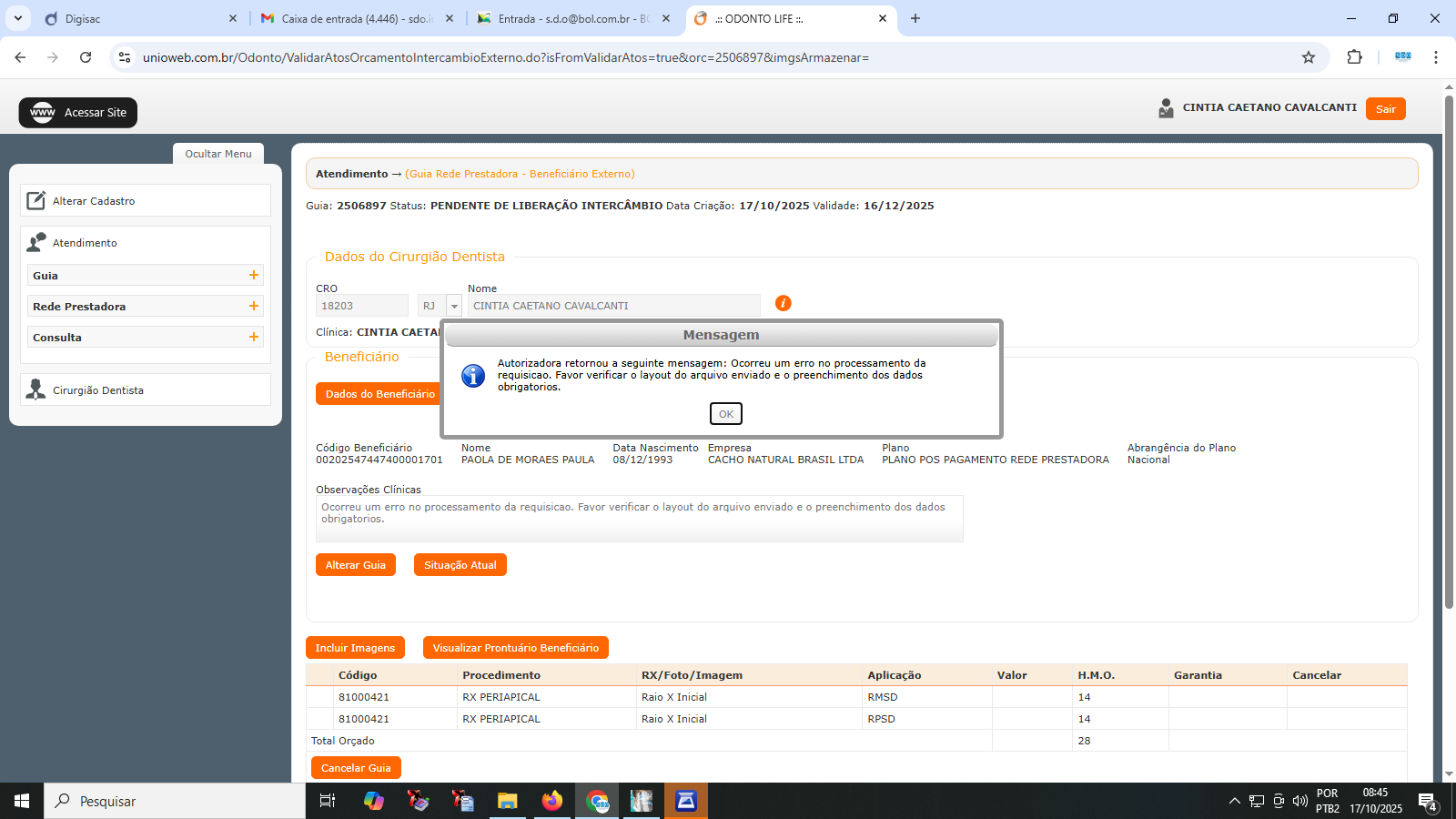1456x819 pixels.
Task: Open the Copilot icon on the taskbar
Action: click(x=373, y=801)
